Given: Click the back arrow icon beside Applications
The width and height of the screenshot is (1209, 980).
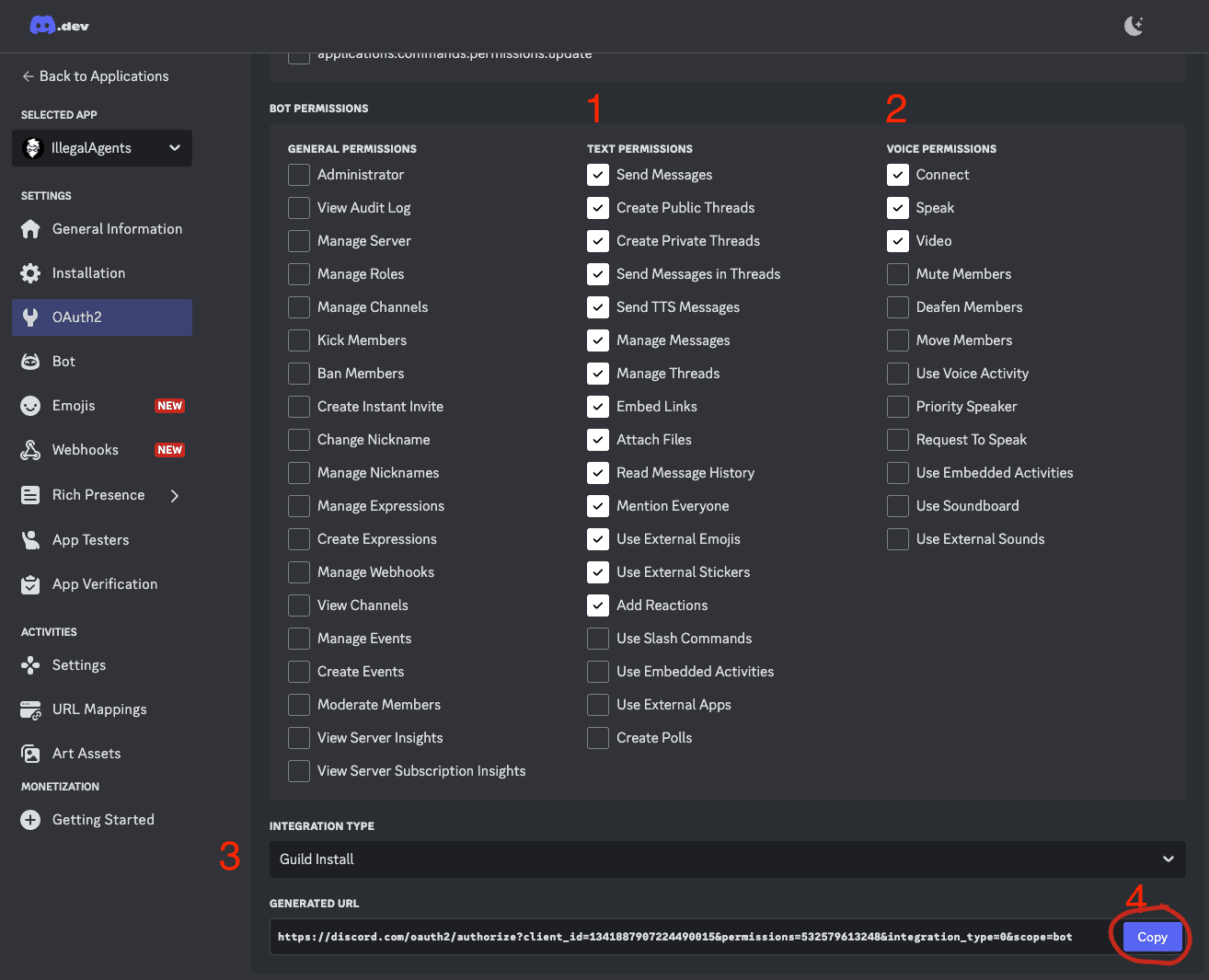Looking at the screenshot, I should (x=29, y=76).
